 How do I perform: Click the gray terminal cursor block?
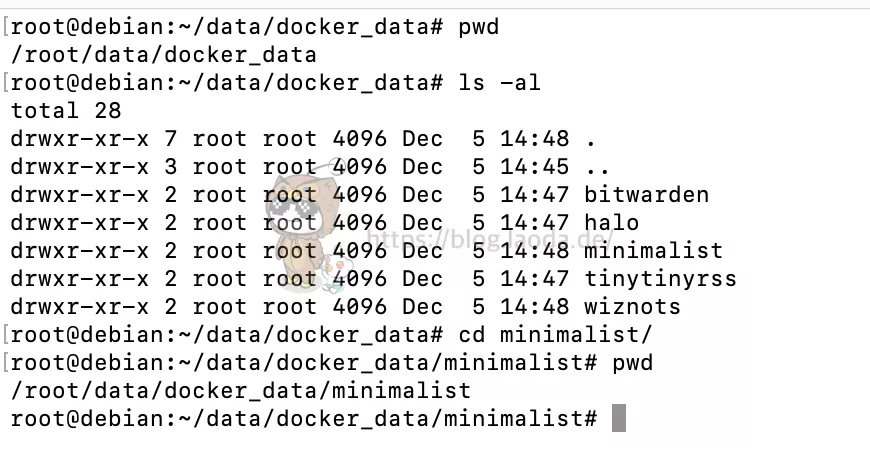coord(618,418)
